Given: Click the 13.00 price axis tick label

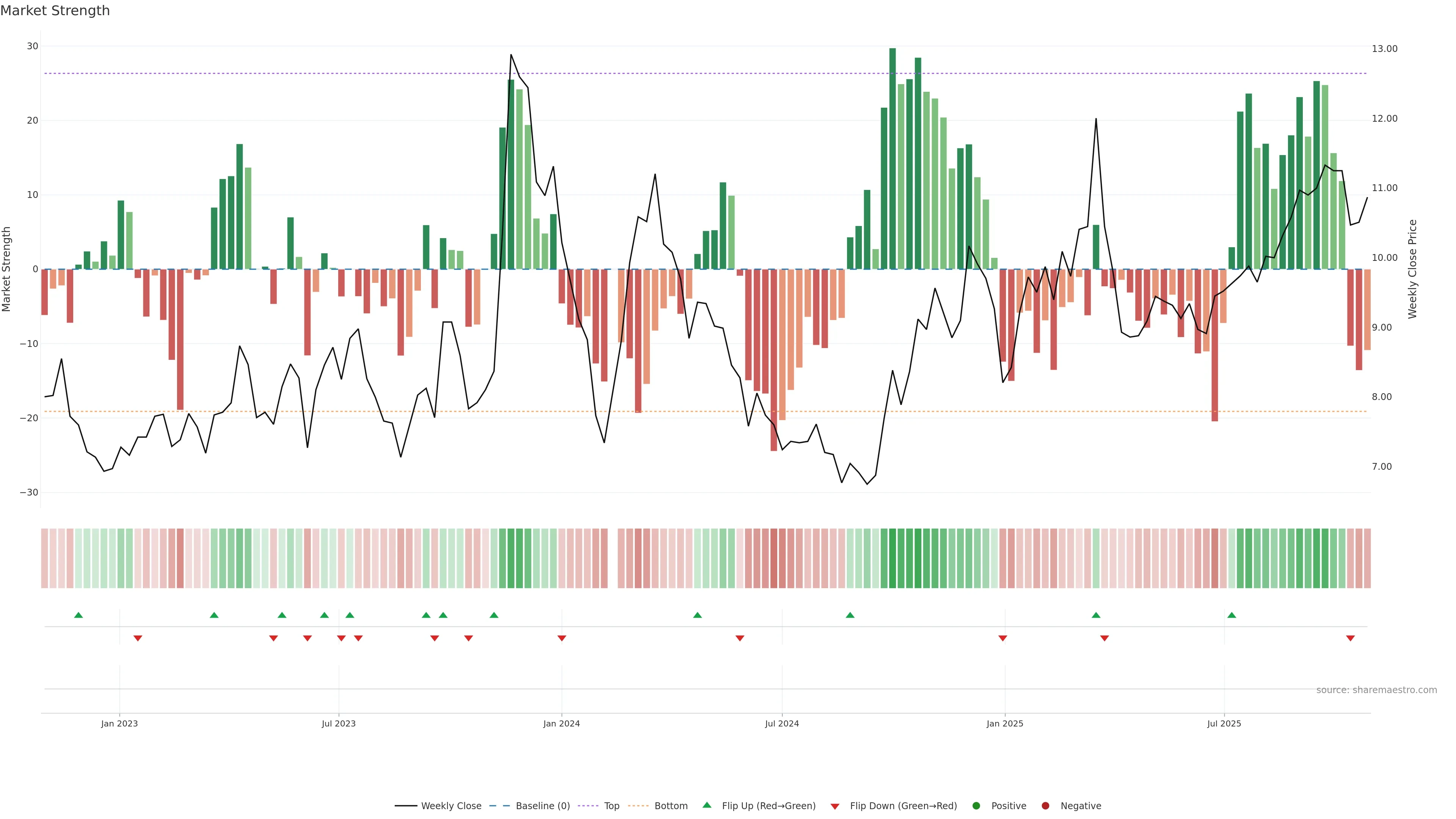Looking at the screenshot, I should click(1384, 49).
